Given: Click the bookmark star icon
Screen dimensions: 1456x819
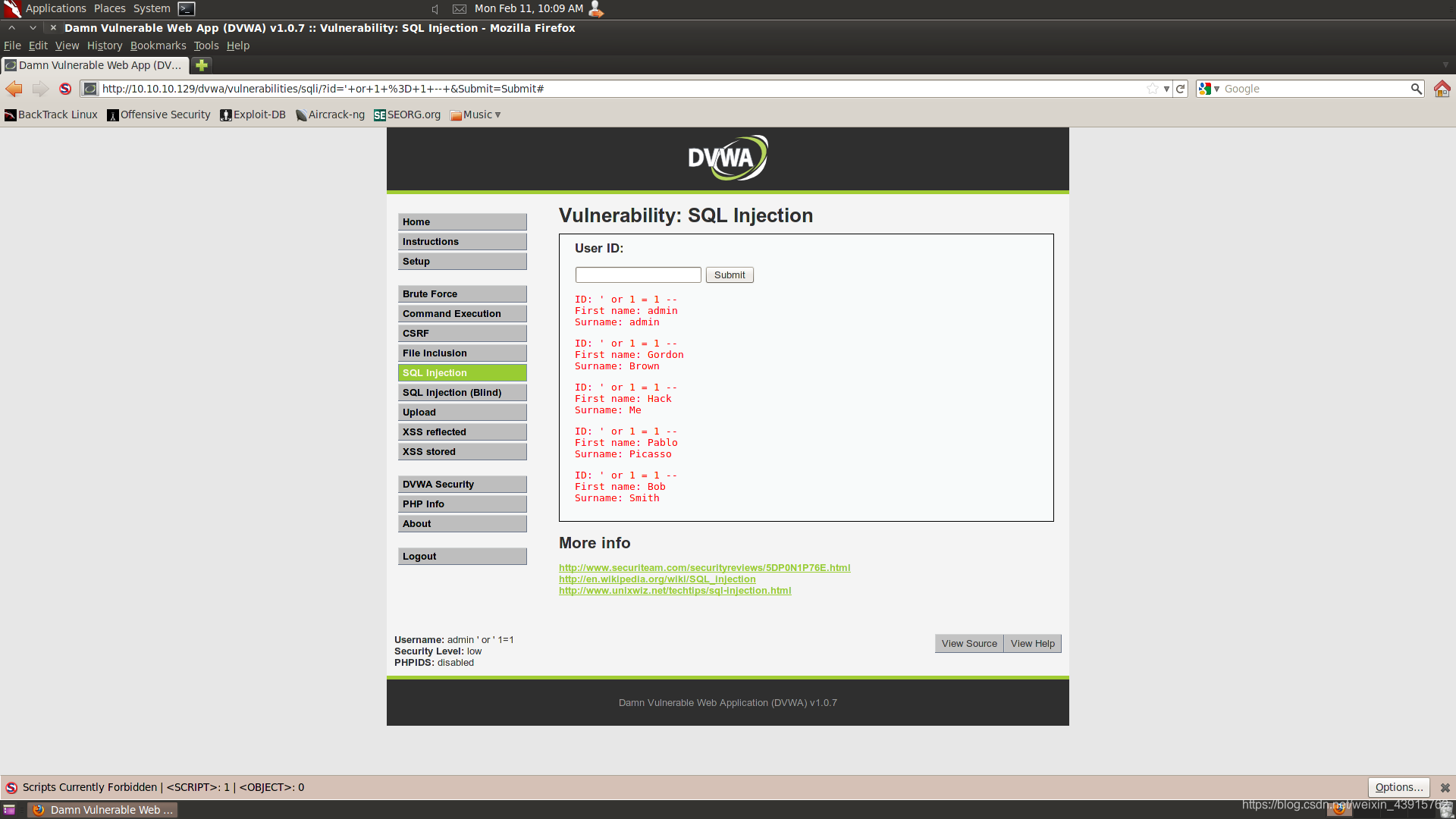Looking at the screenshot, I should (x=1153, y=89).
